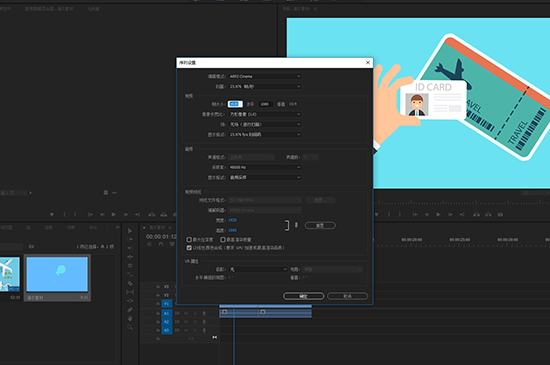Image resolution: width=550 pixels, height=365 pixels.
Task: Click the horizontal frame size field
Action: (235, 104)
